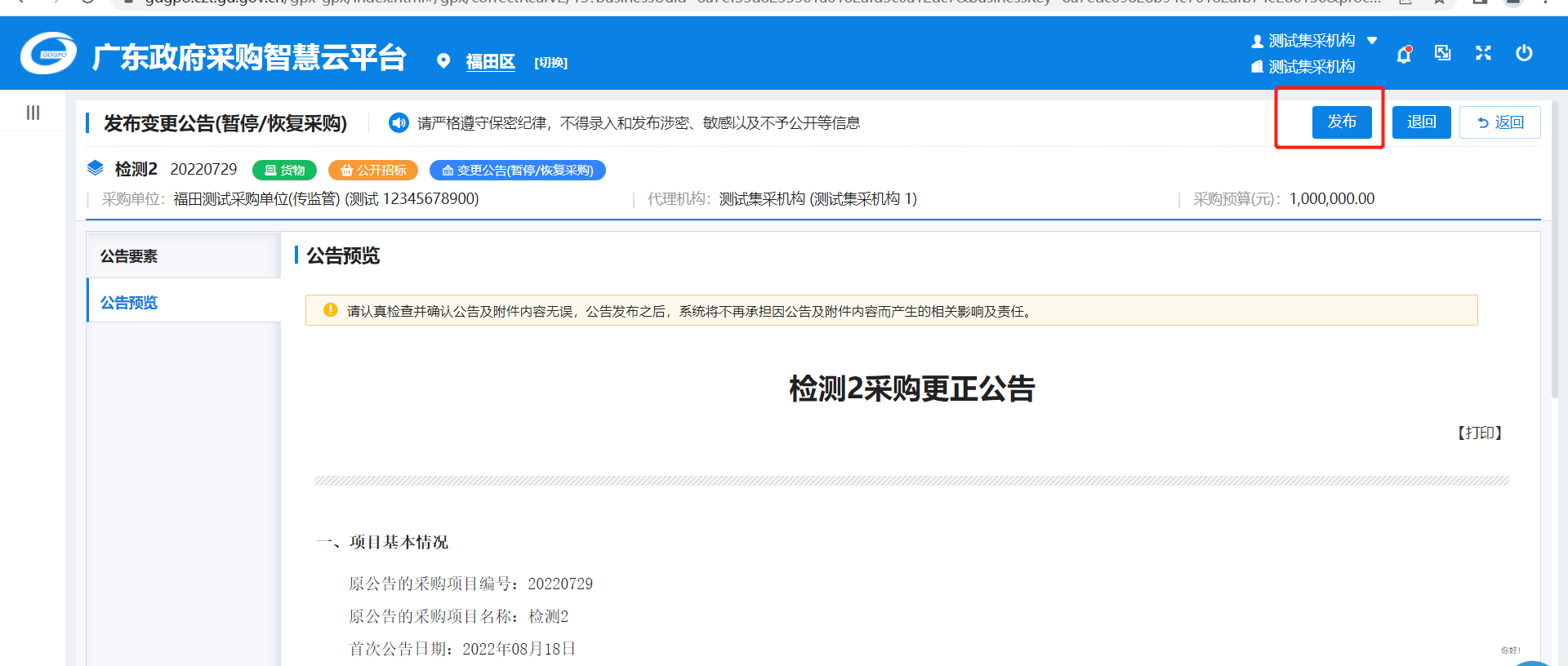This screenshot has height=666, width=1568.
Task: Click the open-in-new-window icon in header
Action: click(x=1443, y=53)
